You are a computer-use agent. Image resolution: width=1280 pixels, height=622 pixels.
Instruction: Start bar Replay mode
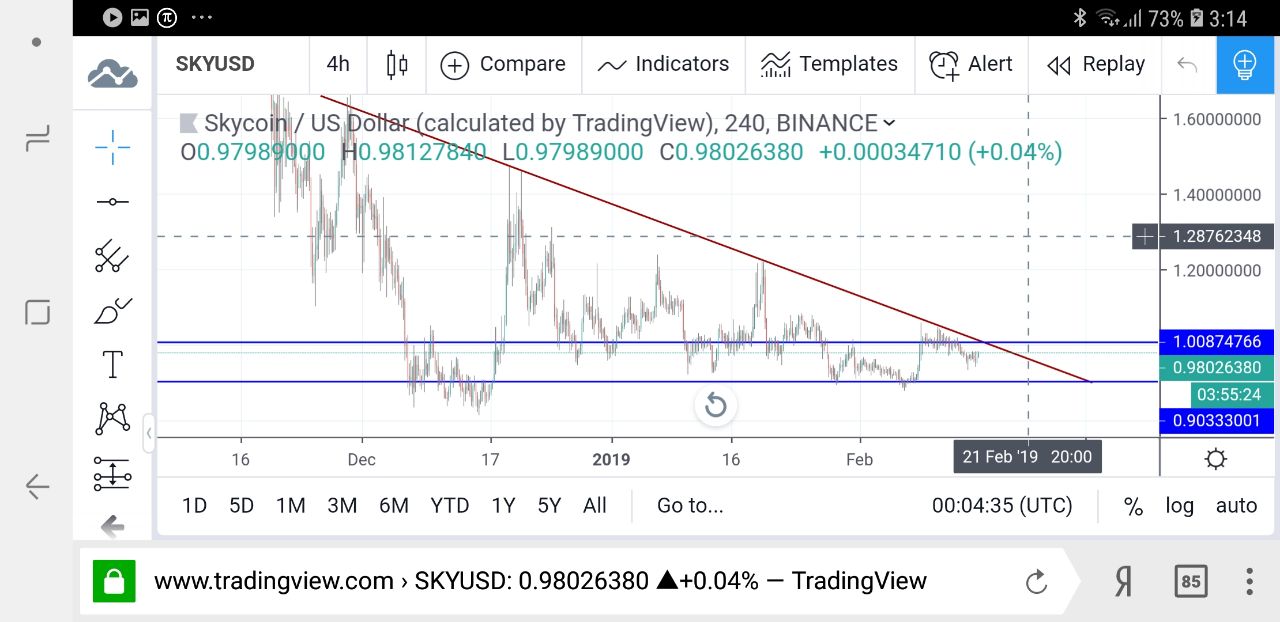(1095, 65)
